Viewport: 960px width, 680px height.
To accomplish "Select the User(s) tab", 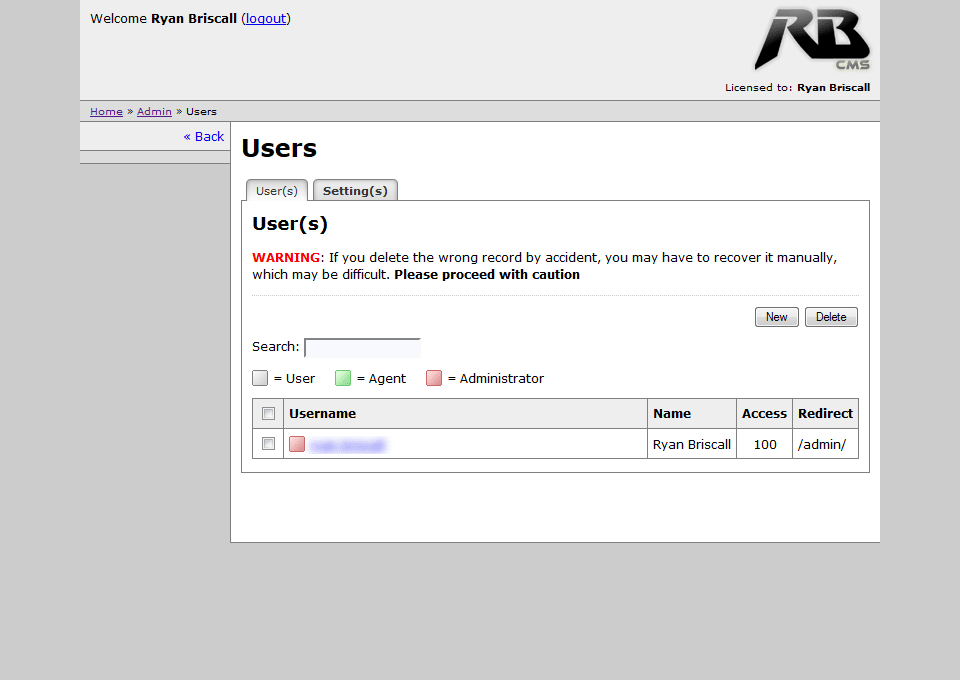I will click(277, 190).
